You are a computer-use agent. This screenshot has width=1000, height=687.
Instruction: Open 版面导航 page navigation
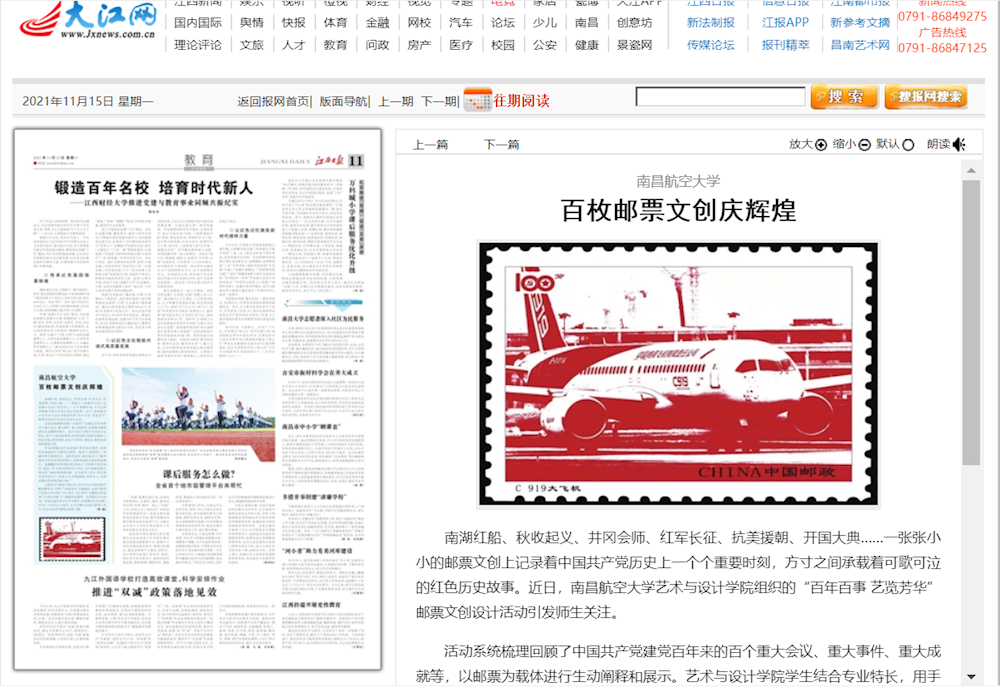coord(343,101)
